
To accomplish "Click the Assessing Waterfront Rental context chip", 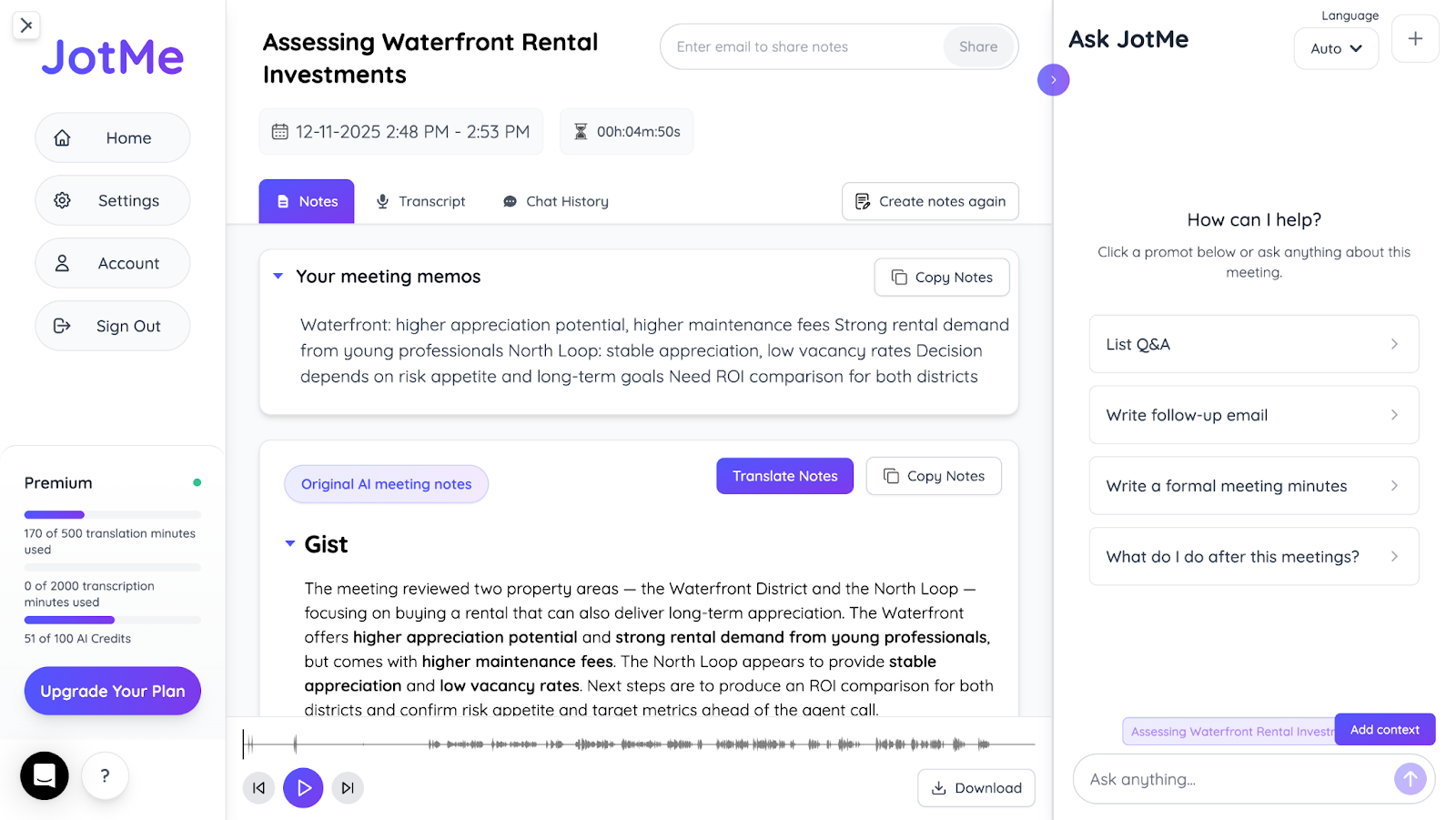I will (x=1229, y=731).
